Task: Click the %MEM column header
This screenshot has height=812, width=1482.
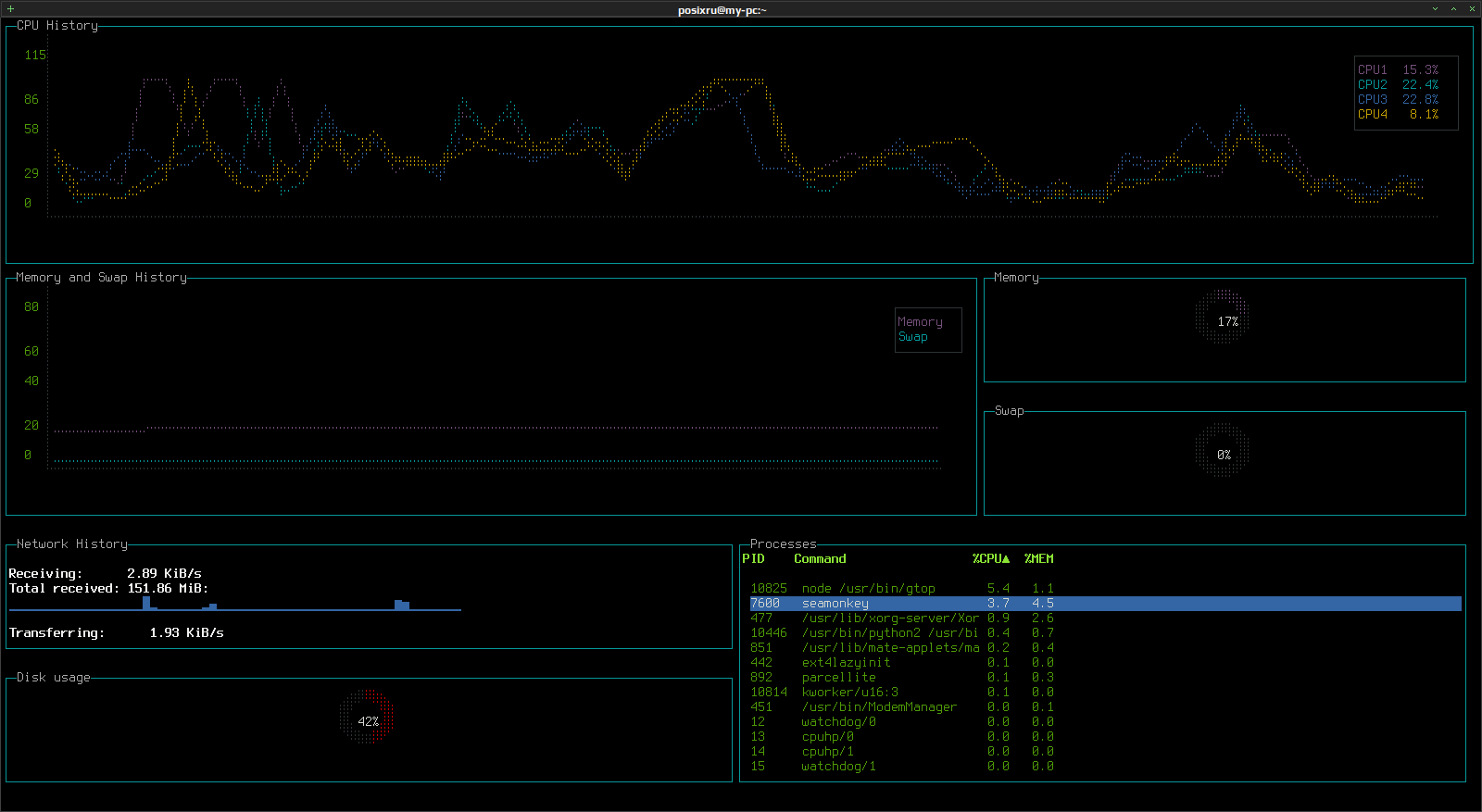Action: 1039,558
